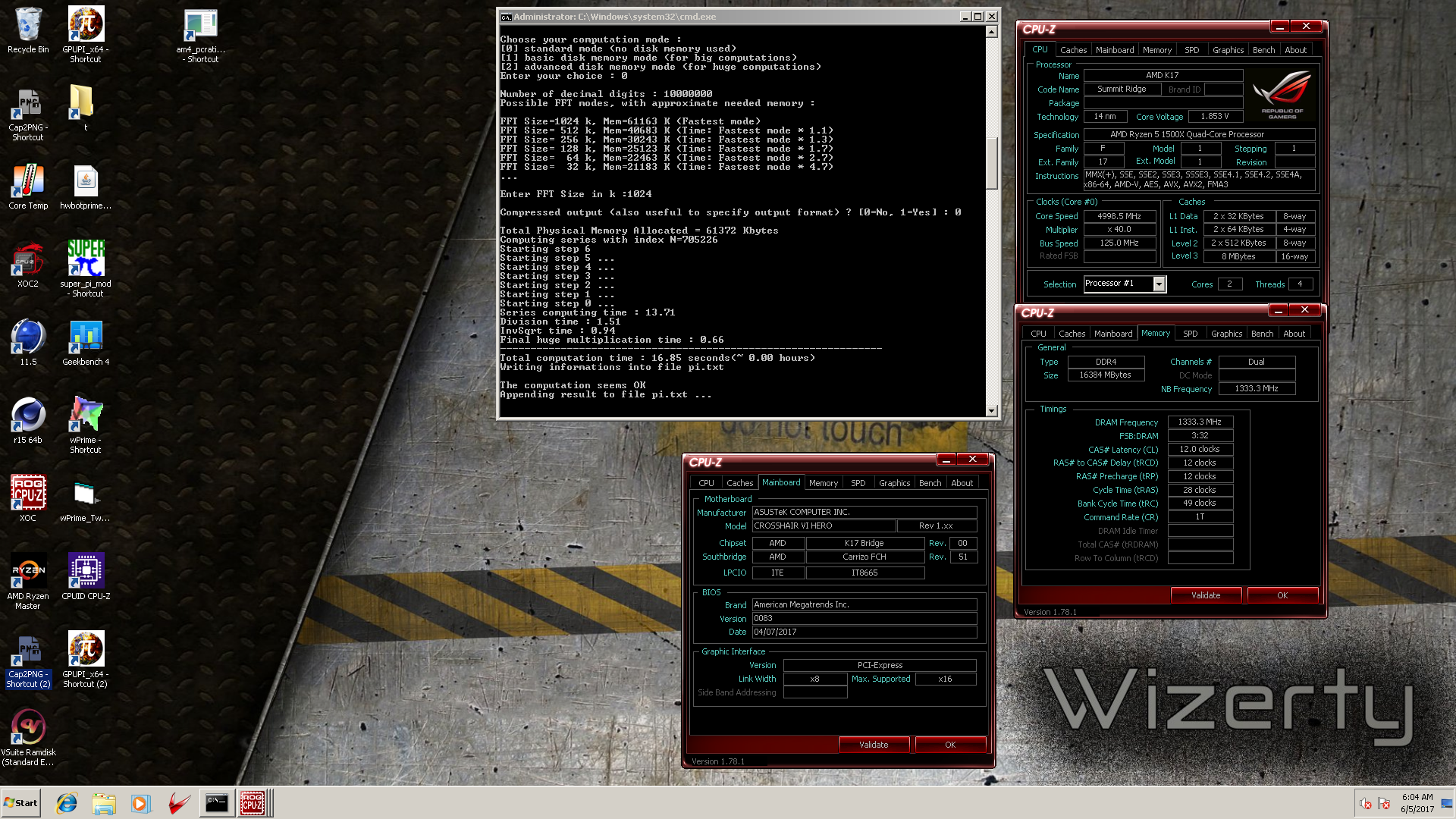
Task: Click the Show desktop button
Action: [1447, 803]
